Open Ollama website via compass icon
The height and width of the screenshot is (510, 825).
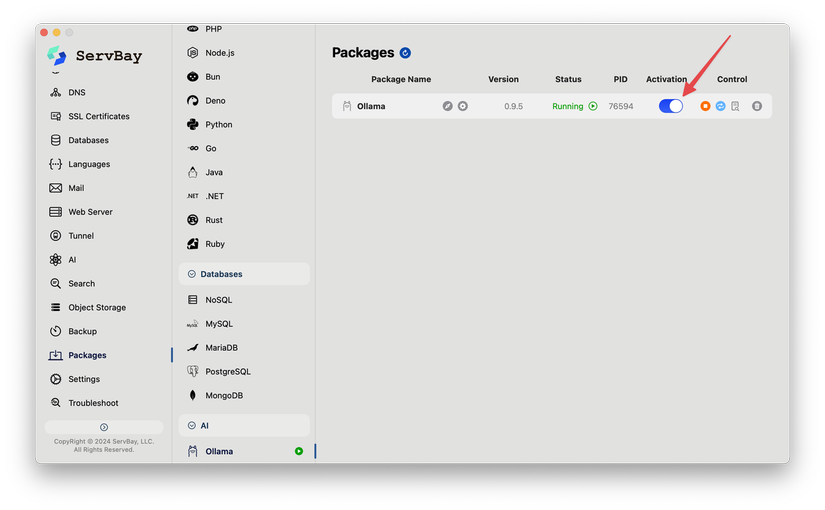(447, 106)
